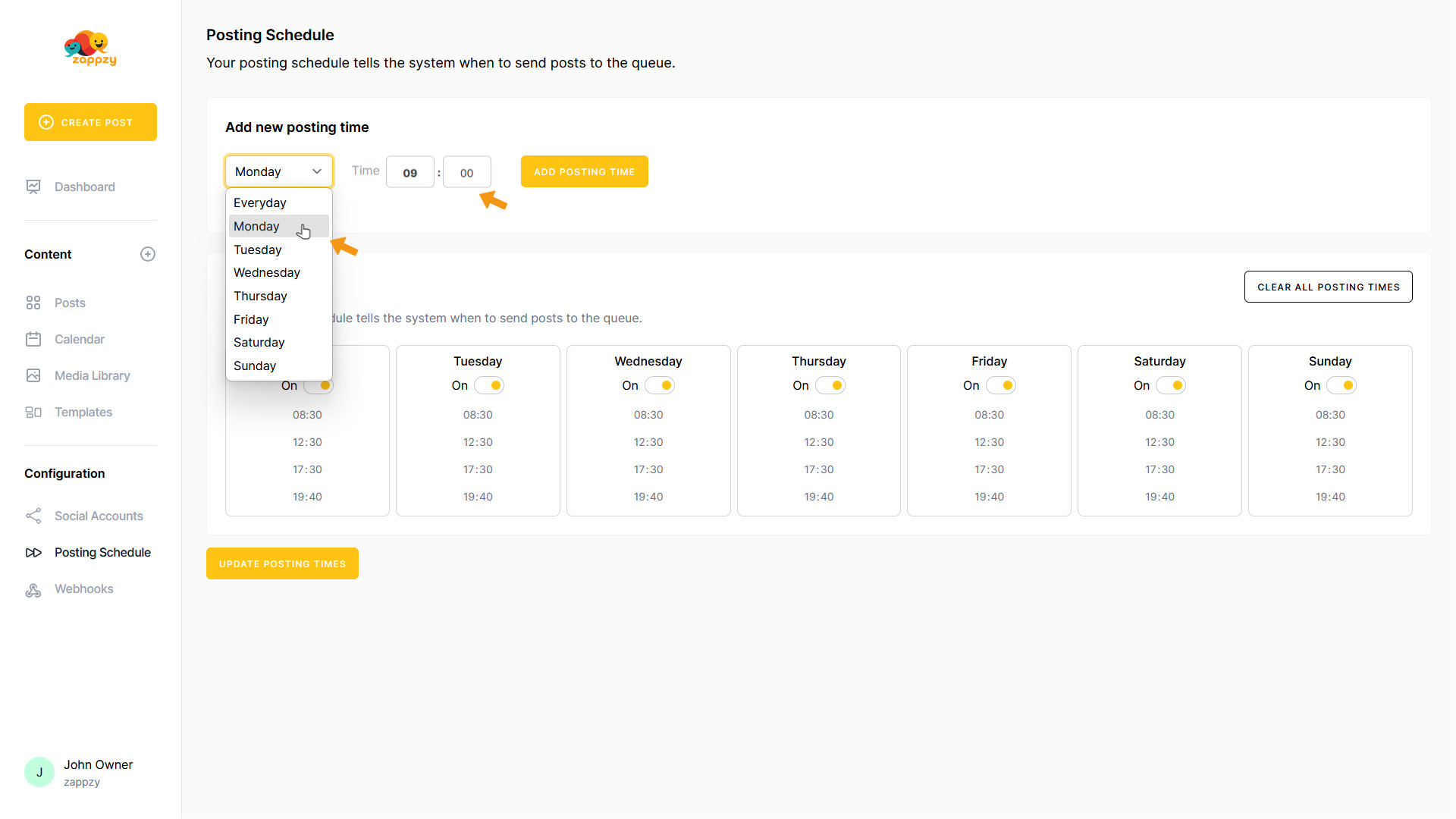Viewport: 1456px width, 819px height.
Task: Switch off Sunday posting toggle
Action: [1341, 385]
